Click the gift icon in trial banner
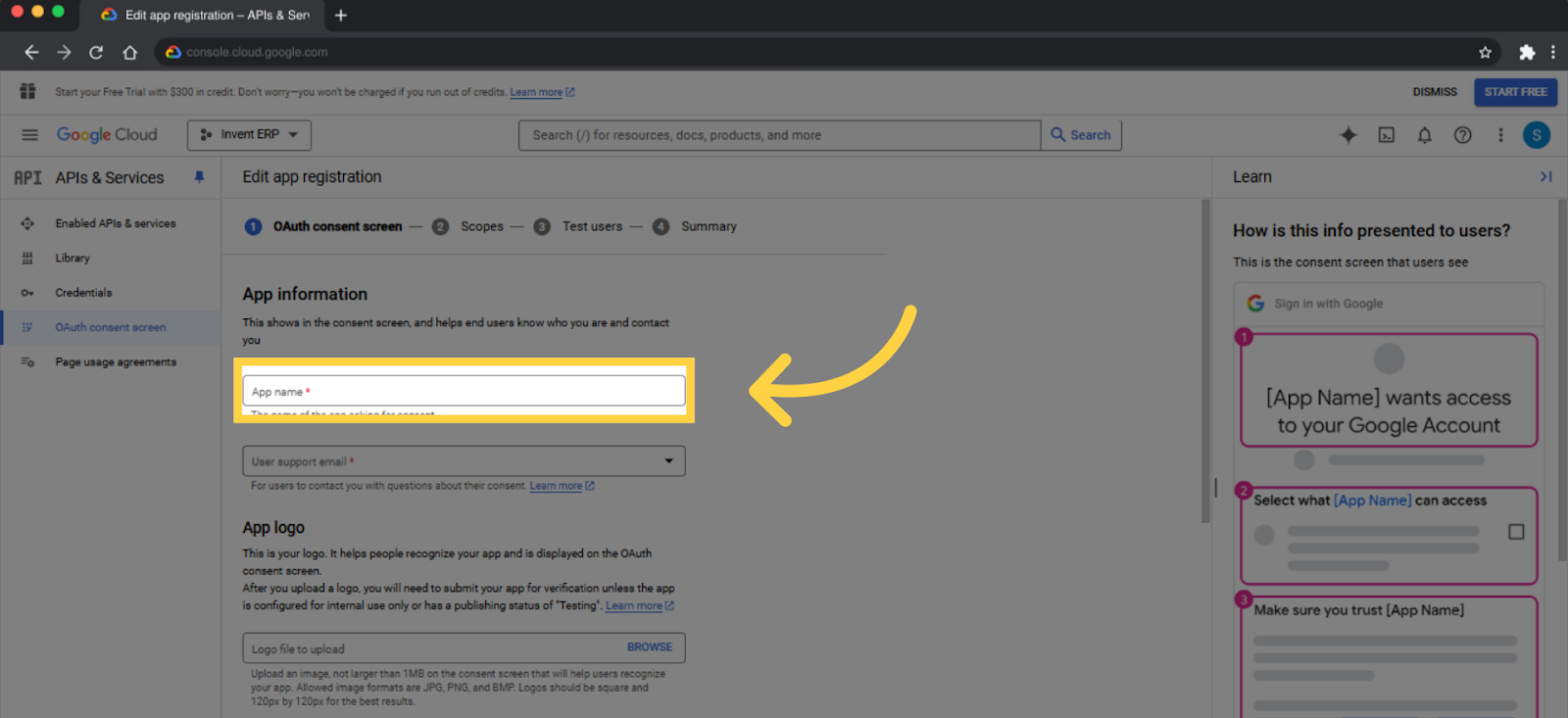This screenshot has width=1568, height=718. [x=27, y=91]
